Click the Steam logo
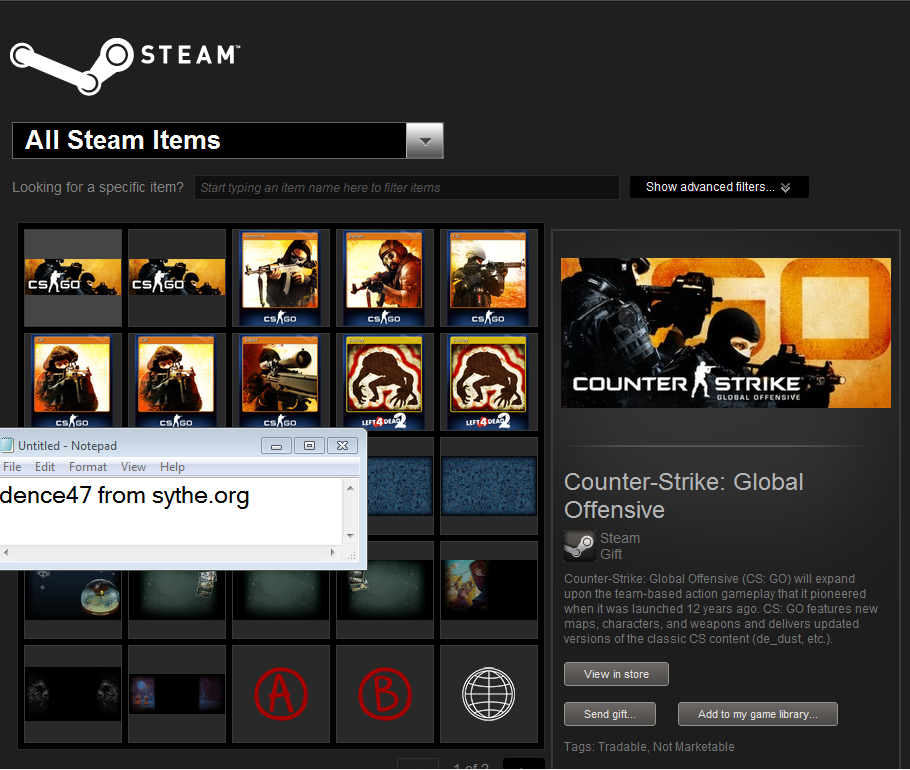 [x=125, y=66]
